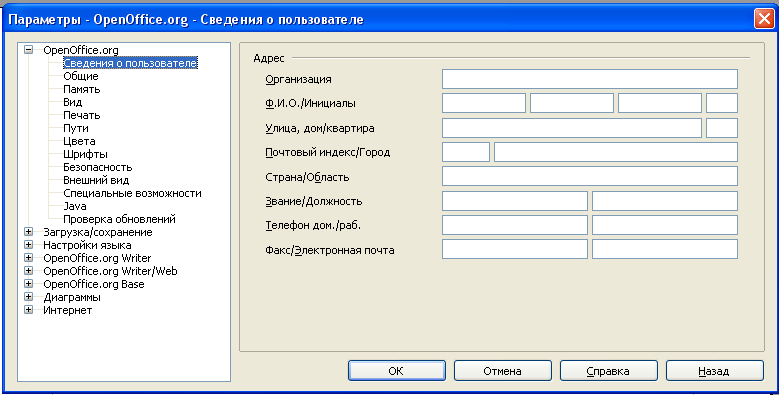Viewport: 779px width, 395px height.
Task: Click the first Ф.И.О. name field
Action: tap(484, 103)
